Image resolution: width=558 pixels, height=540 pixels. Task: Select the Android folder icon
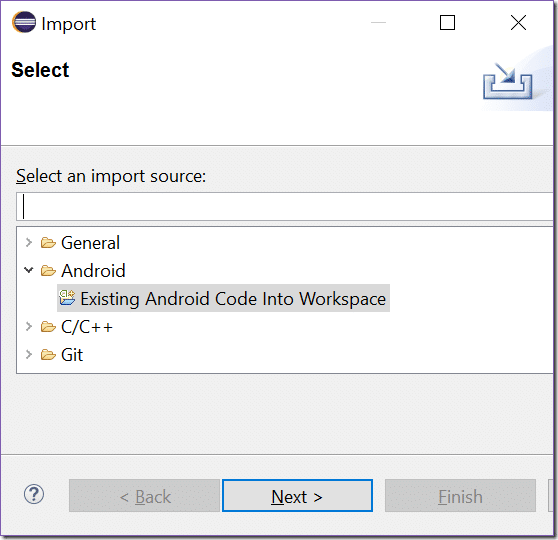[48, 271]
